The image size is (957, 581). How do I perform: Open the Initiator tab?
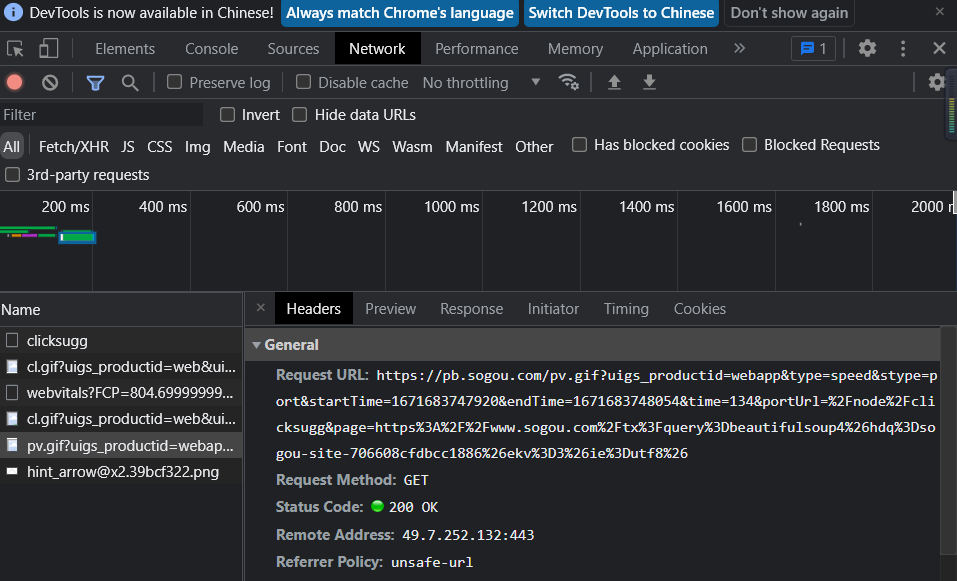pos(553,309)
